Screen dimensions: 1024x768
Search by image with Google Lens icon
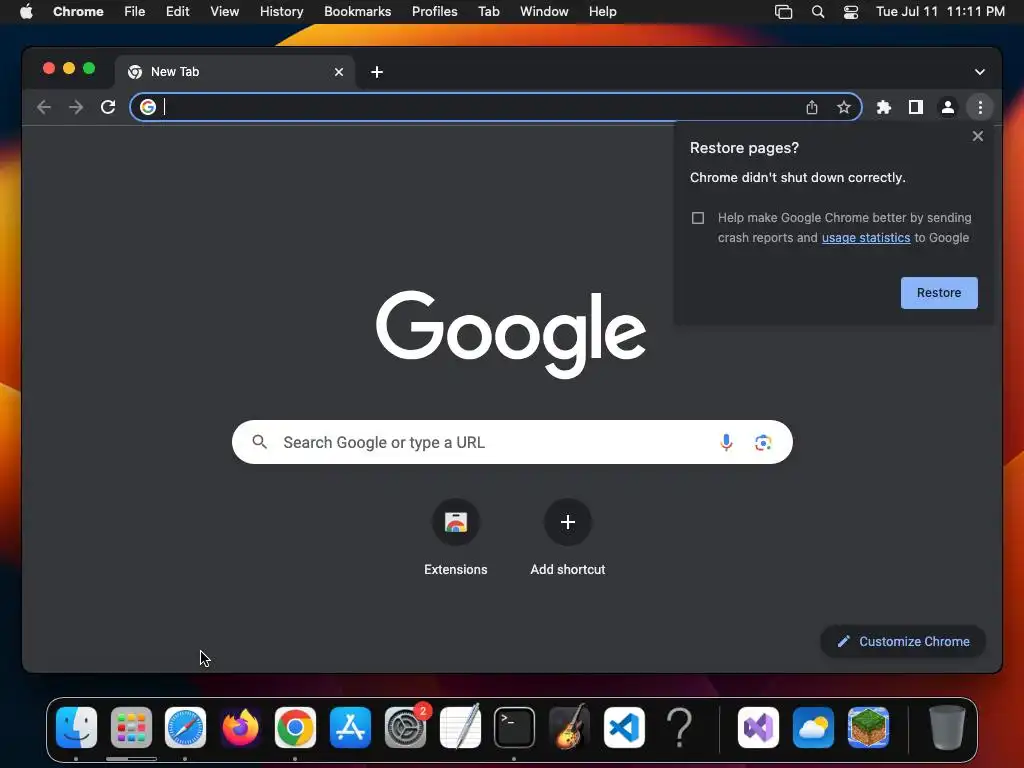click(x=763, y=442)
